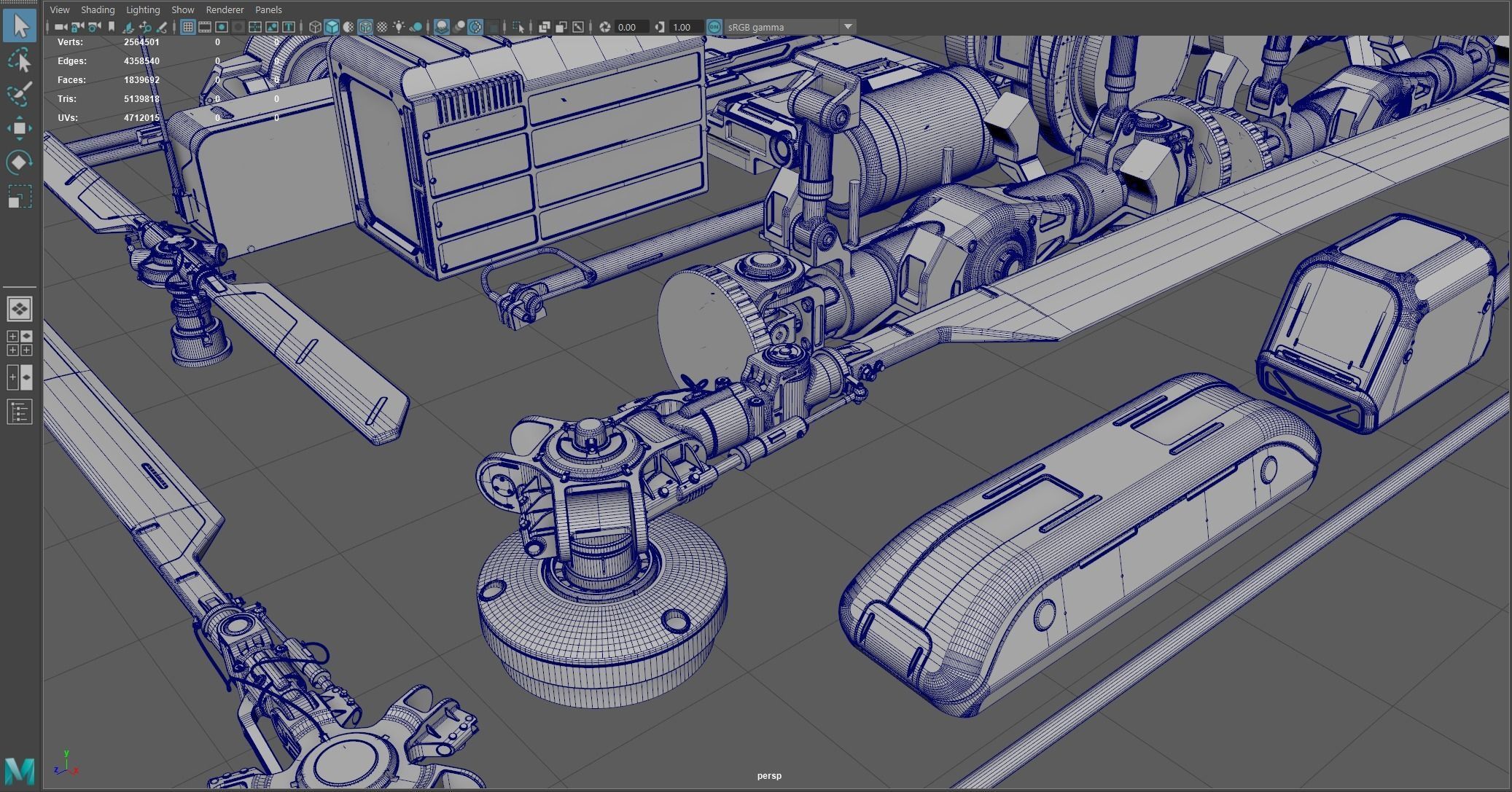This screenshot has height=792, width=1512.
Task: Toggle XRay Active Components
Action: (561, 27)
